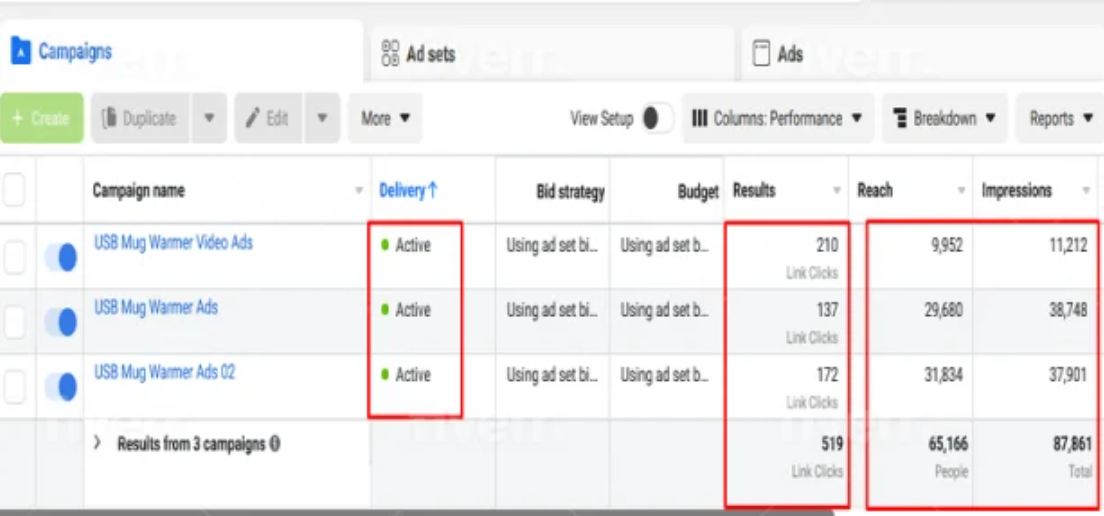Screen dimensions: 1104x516
Task: Click the info icon beside Results from 3 campaigns
Action: [275, 443]
